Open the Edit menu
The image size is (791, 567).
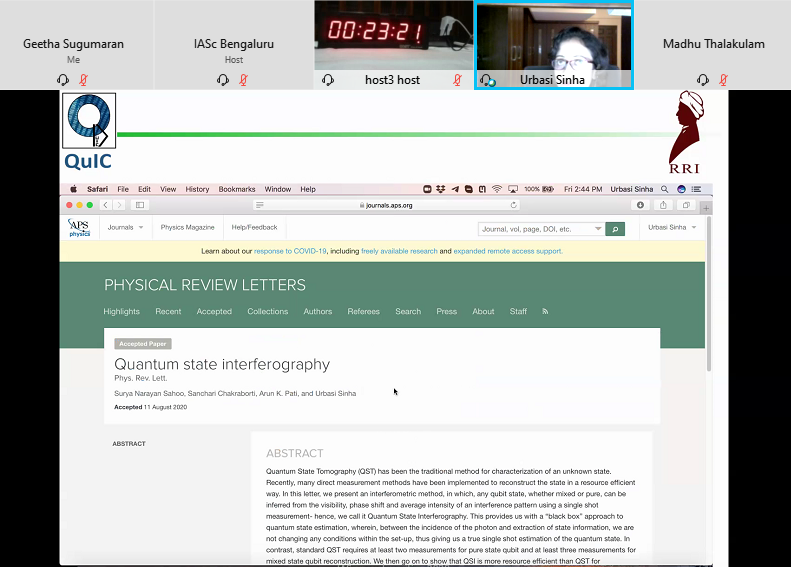(x=144, y=189)
